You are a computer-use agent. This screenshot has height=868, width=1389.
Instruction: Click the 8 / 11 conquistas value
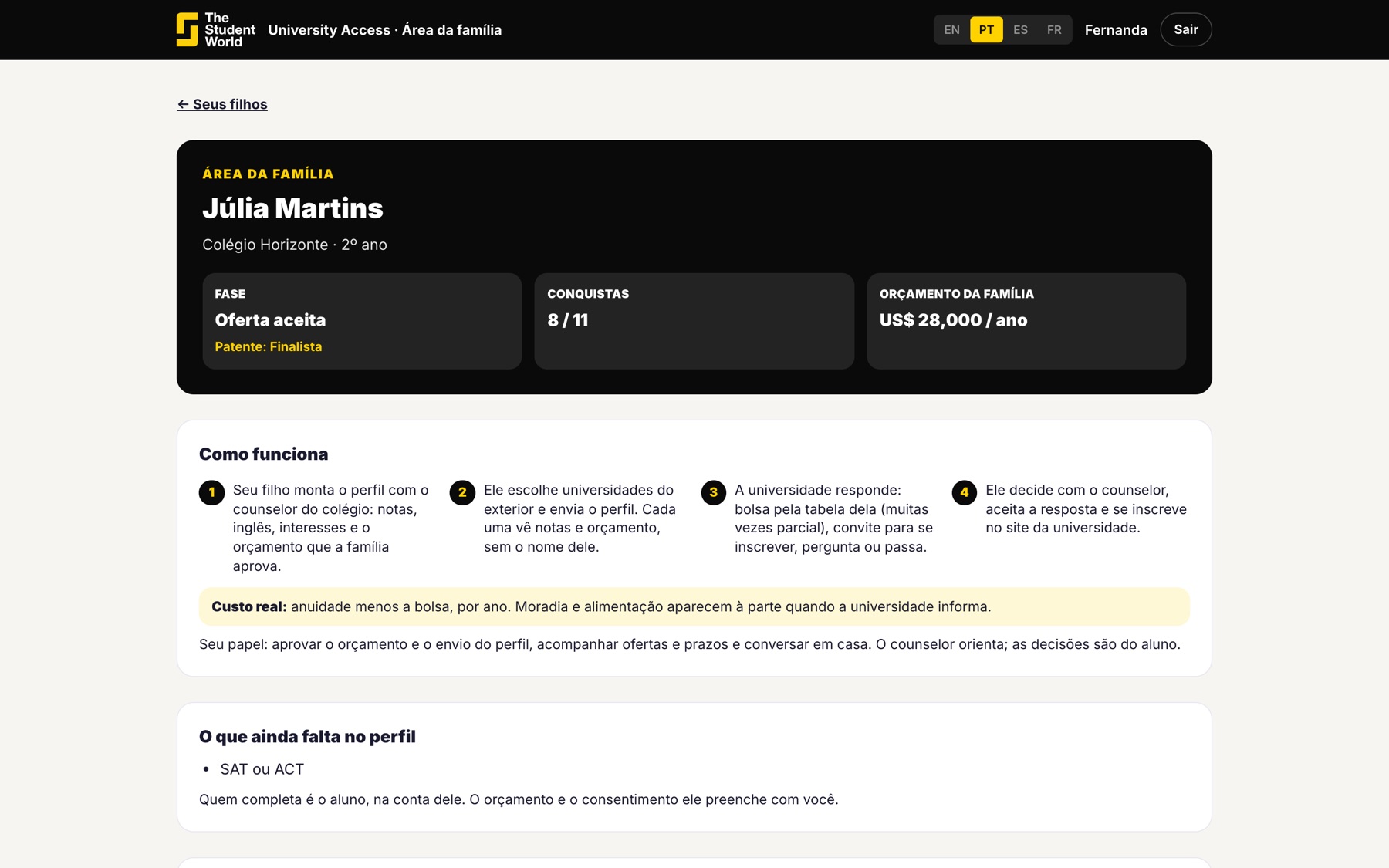coord(567,320)
